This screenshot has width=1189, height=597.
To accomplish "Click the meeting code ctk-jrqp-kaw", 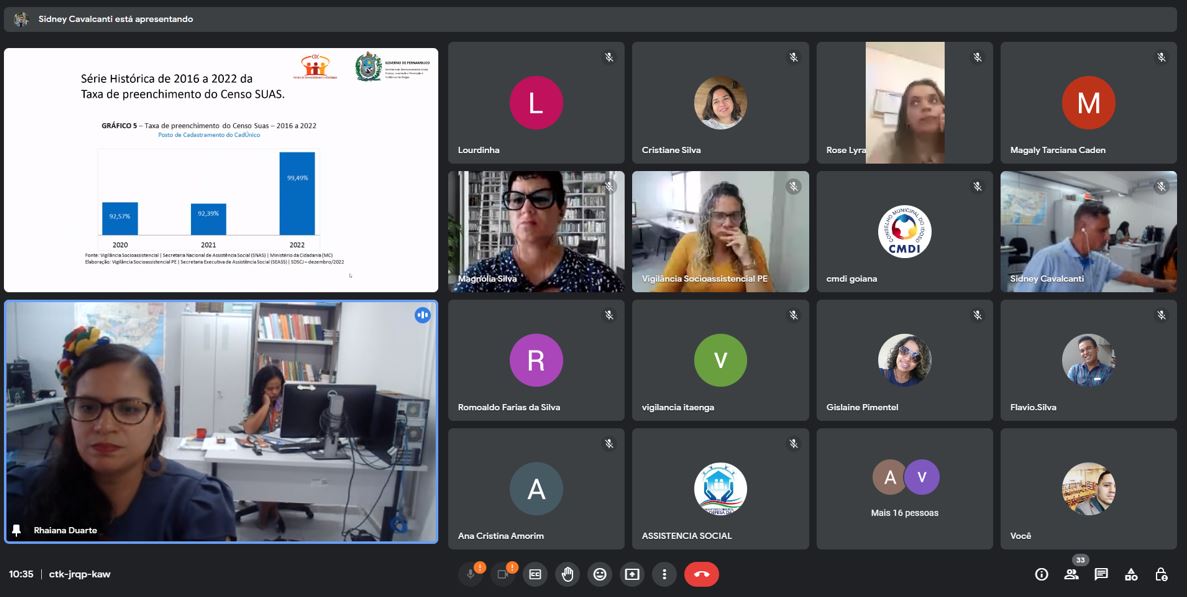I will point(81,574).
